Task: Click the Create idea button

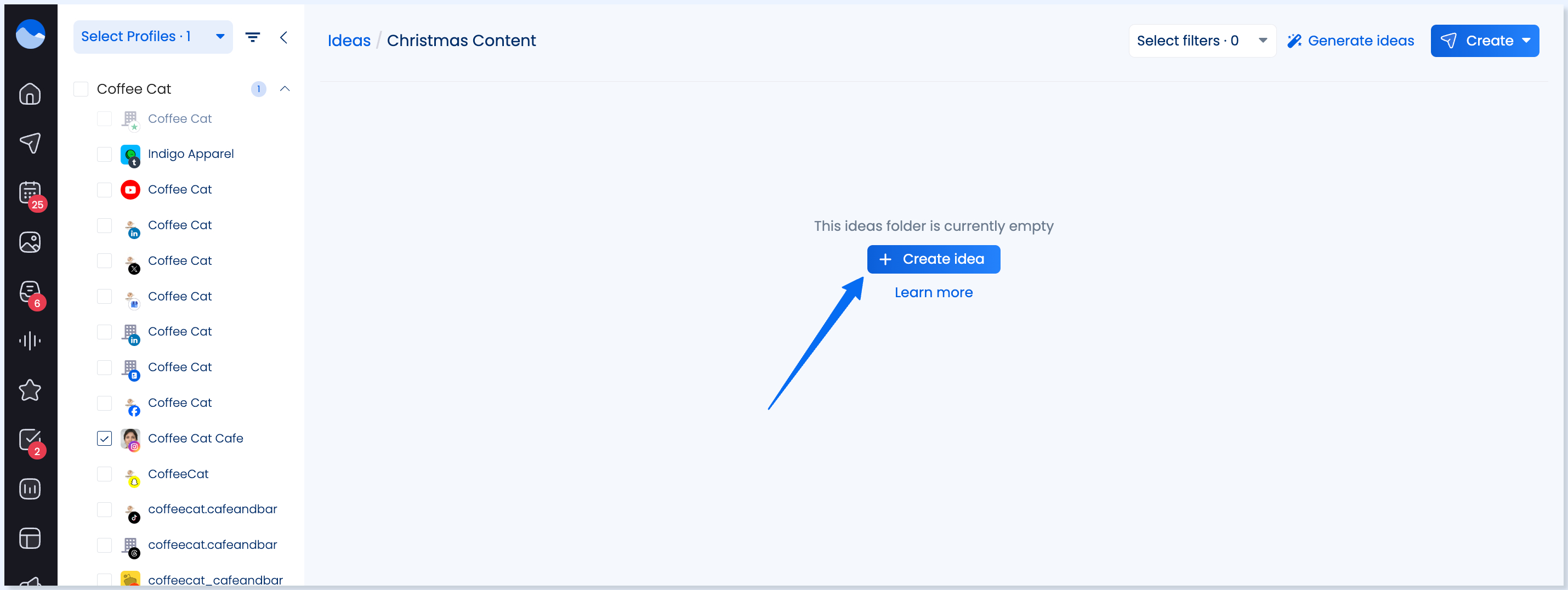Action: point(933,259)
